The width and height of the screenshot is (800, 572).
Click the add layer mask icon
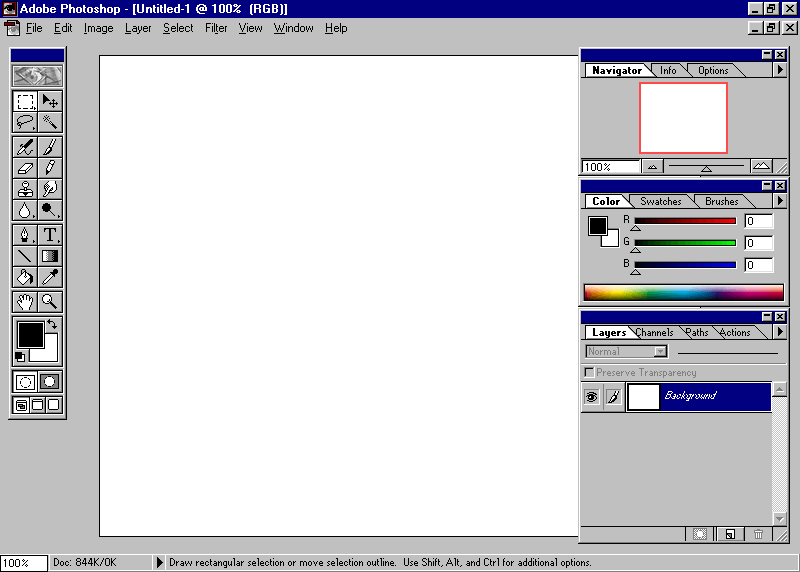700,534
